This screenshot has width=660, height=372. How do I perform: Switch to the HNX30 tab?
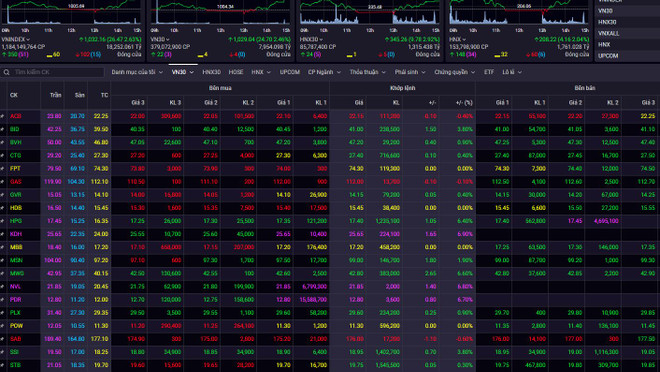point(211,72)
